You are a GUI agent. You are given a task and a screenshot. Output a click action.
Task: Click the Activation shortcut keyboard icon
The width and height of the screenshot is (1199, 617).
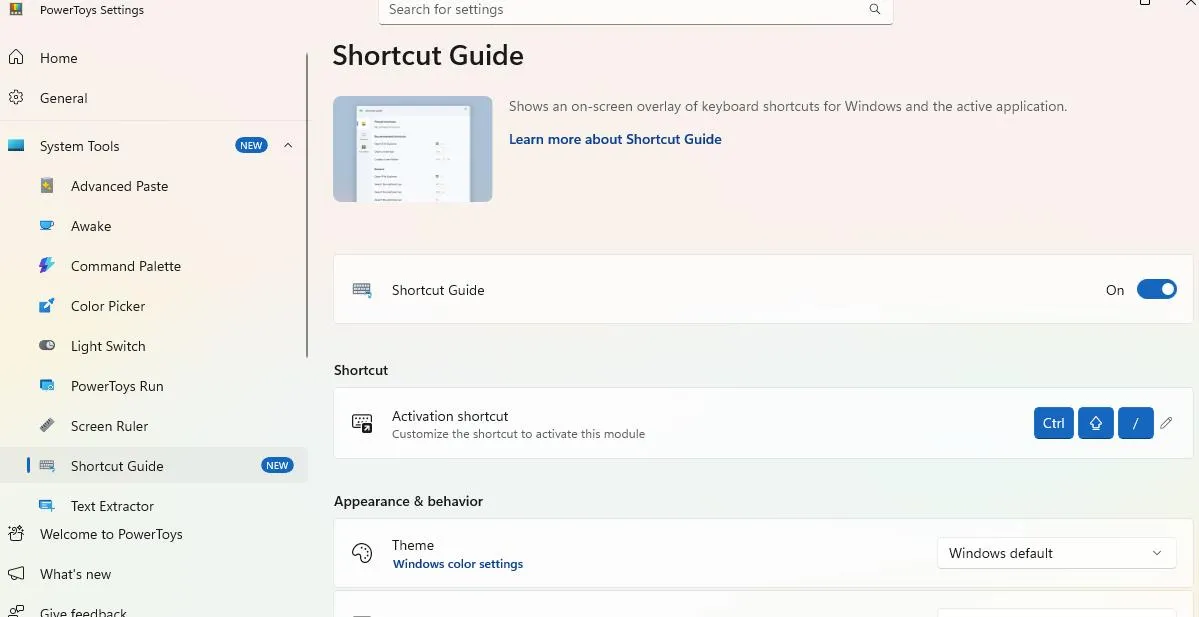click(362, 423)
